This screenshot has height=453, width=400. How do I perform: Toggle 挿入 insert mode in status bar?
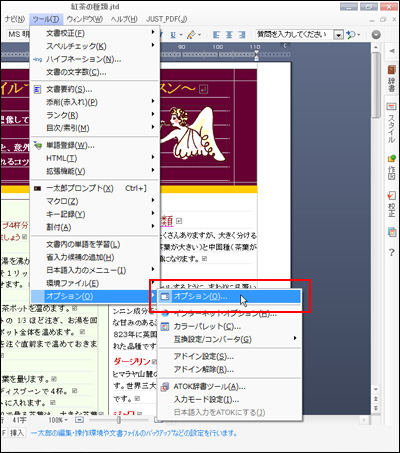[x=16, y=433]
